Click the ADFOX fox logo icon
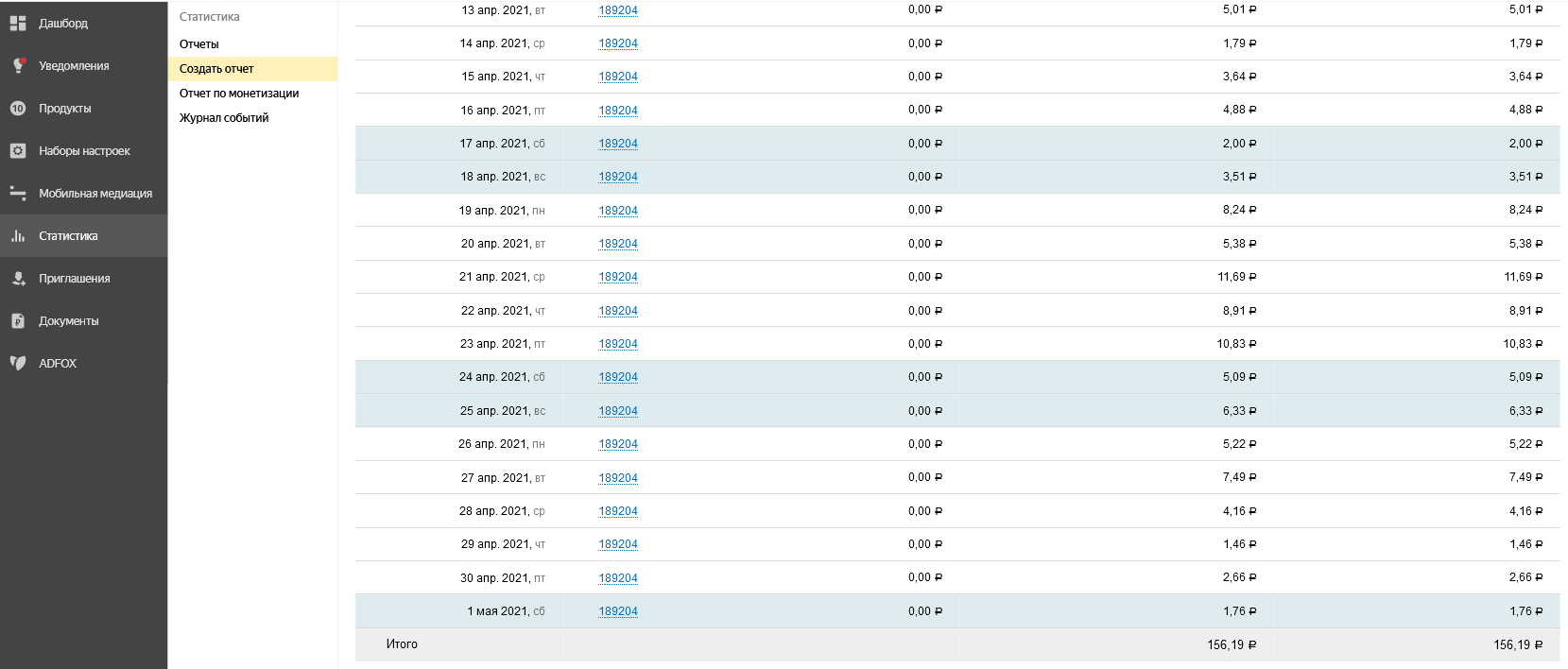The width and height of the screenshot is (1568, 669). point(18,363)
